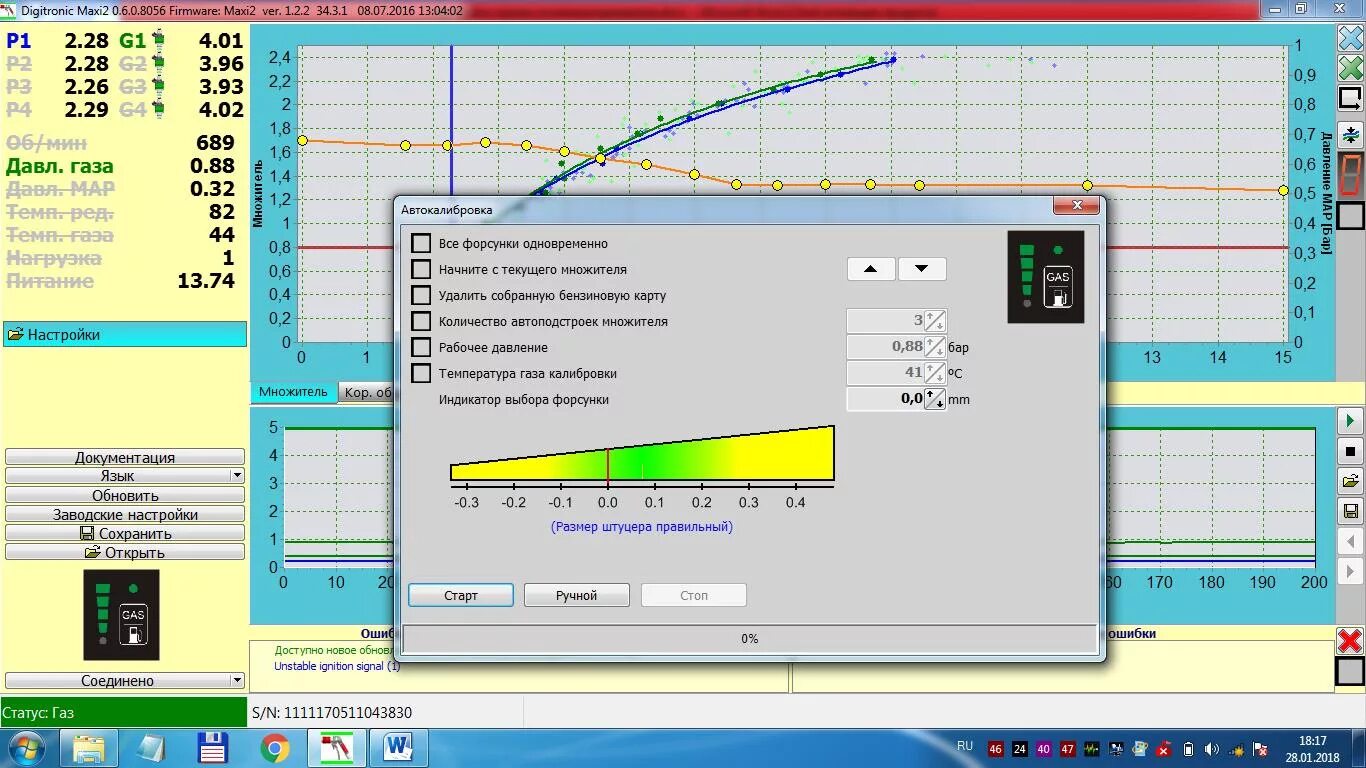The height and width of the screenshot is (768, 1366).
Task: Select the G1 gas injector label
Action: tap(133, 41)
